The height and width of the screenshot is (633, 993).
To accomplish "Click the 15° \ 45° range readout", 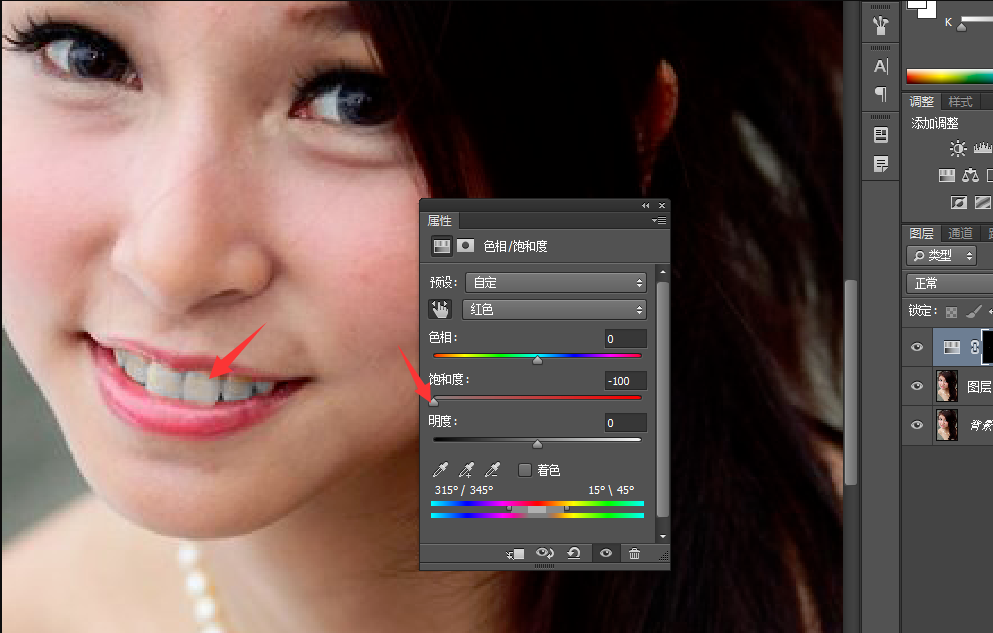I will [x=611, y=490].
